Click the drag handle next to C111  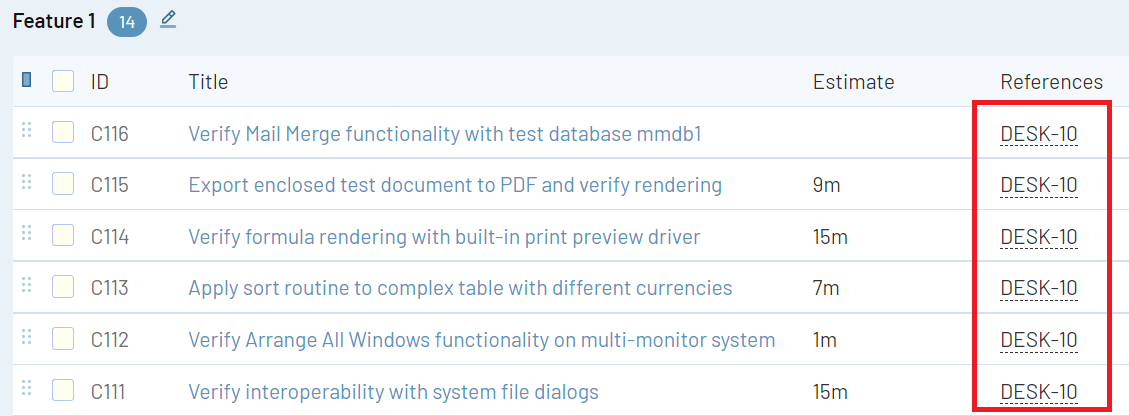tap(27, 388)
